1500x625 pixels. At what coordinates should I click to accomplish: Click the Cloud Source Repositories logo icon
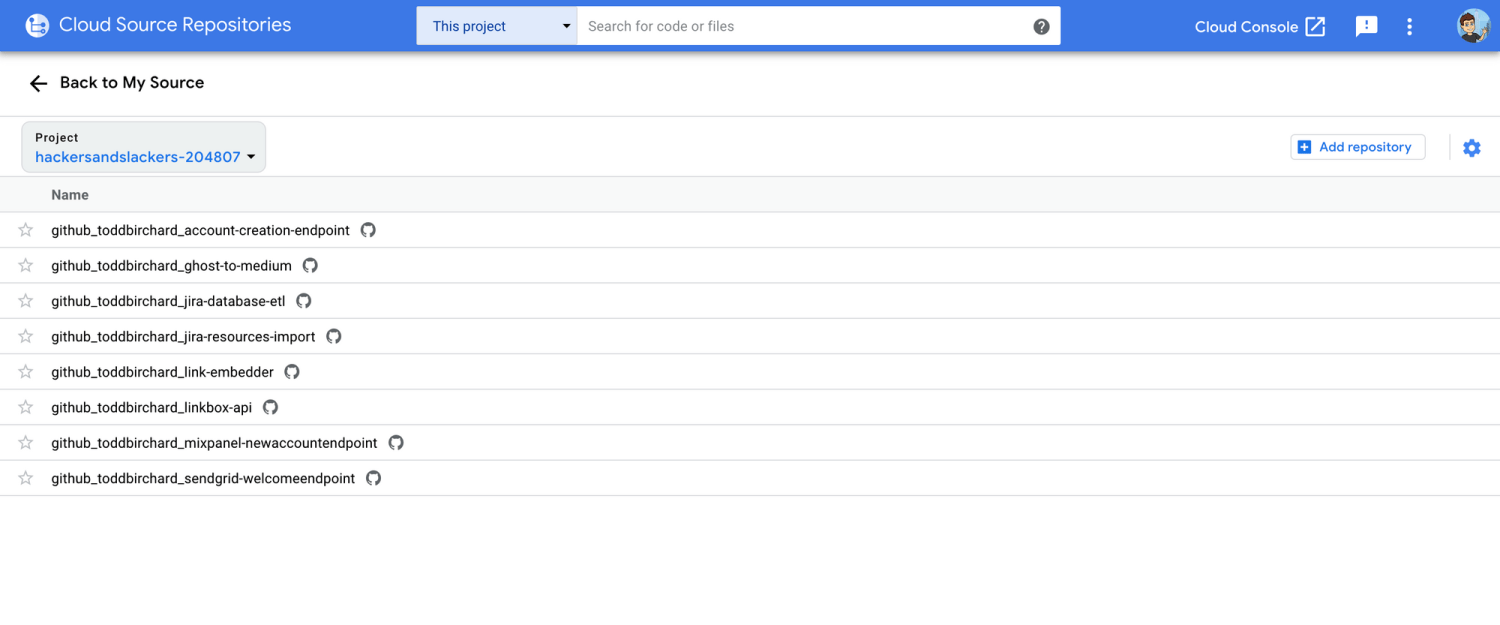pos(37,26)
